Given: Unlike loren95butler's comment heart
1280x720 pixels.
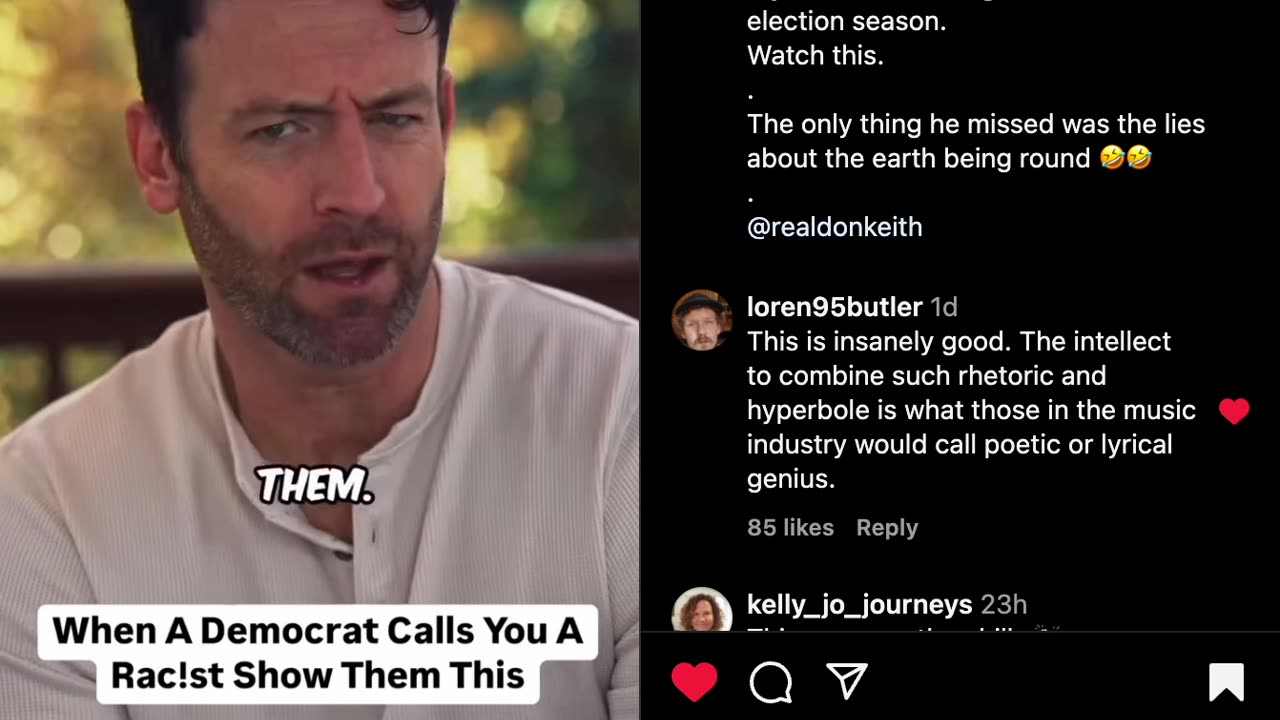Looking at the screenshot, I should click(1234, 411).
